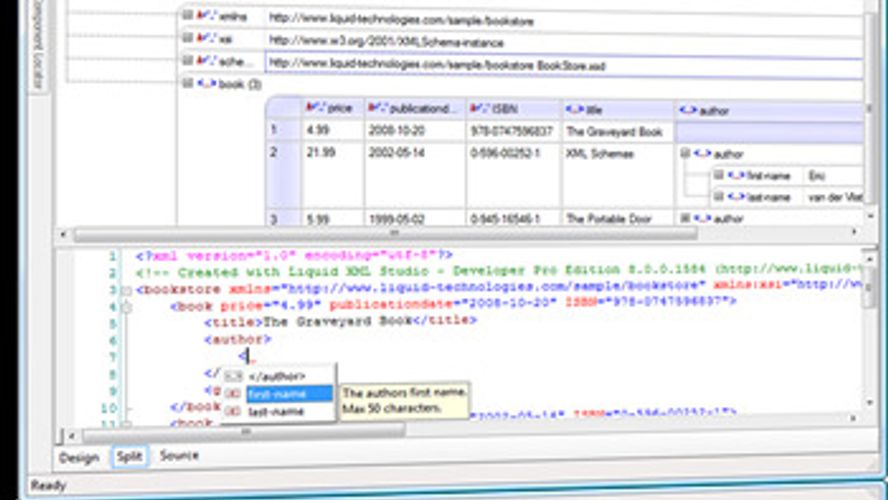Select the price column header
This screenshot has width=888, height=500.
click(333, 108)
